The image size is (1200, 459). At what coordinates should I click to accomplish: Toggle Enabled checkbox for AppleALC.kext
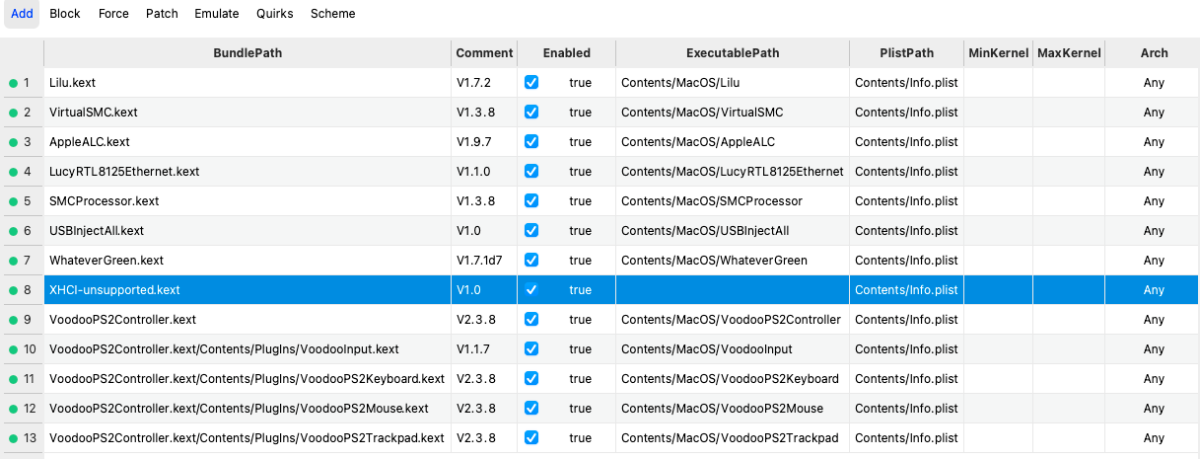[x=531, y=142]
